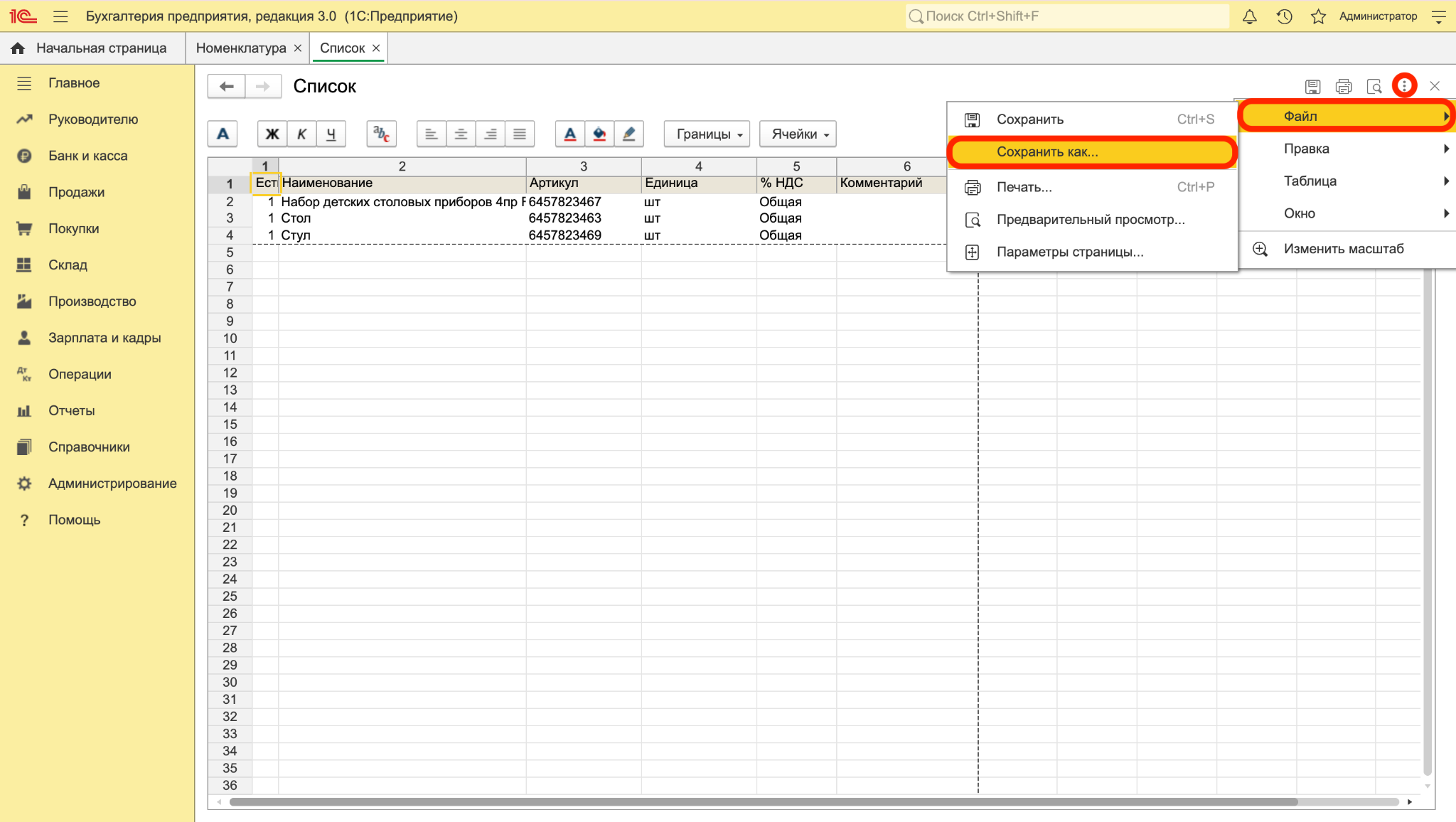Viewport: 1456px width, 822px height.
Task: Open Склад section
Action: click(97, 265)
